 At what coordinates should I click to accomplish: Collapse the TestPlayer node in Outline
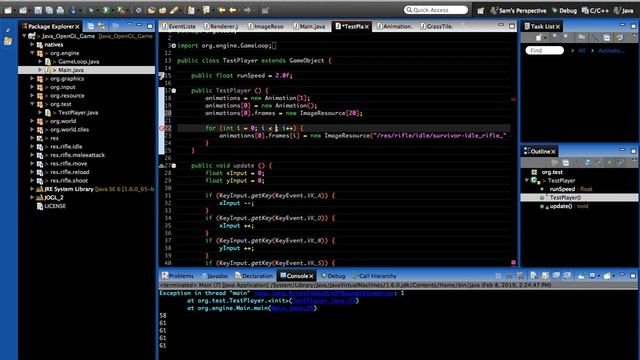tap(527, 180)
